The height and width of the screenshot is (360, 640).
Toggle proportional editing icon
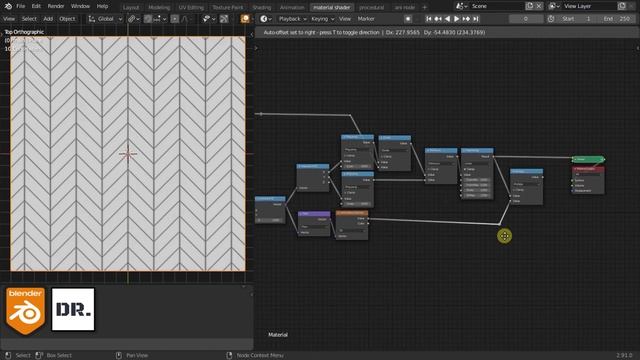[x=175, y=19]
